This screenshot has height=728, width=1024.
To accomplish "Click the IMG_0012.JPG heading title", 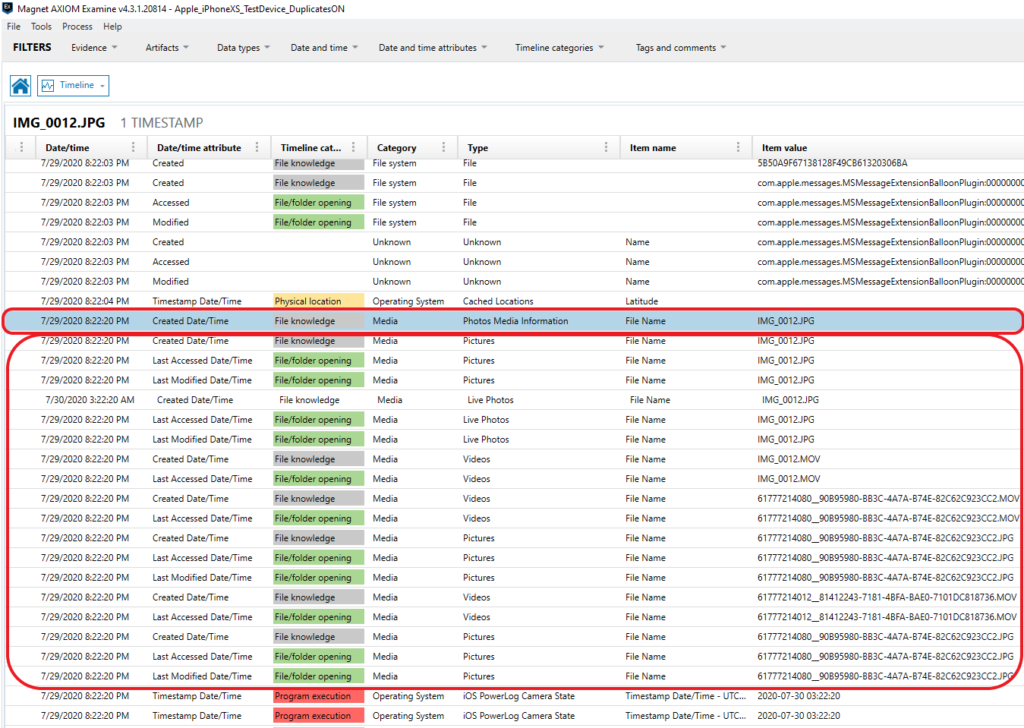I will 59,123.
